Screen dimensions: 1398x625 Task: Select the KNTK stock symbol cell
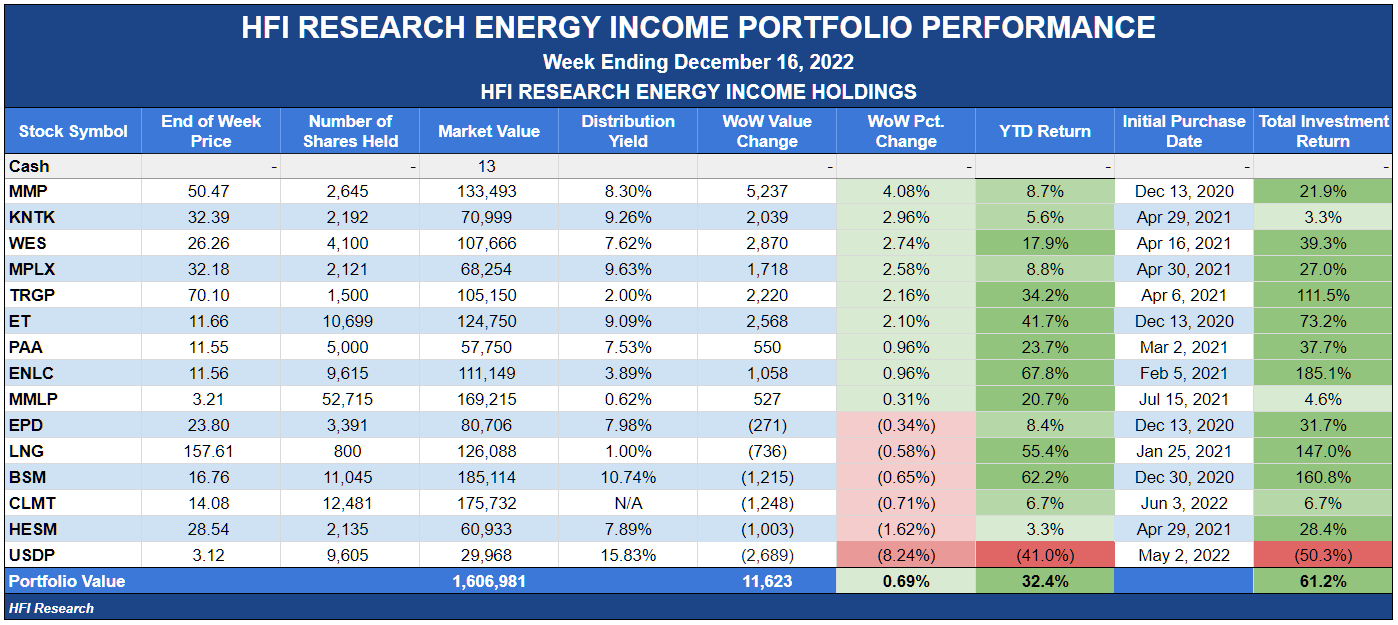(73, 217)
